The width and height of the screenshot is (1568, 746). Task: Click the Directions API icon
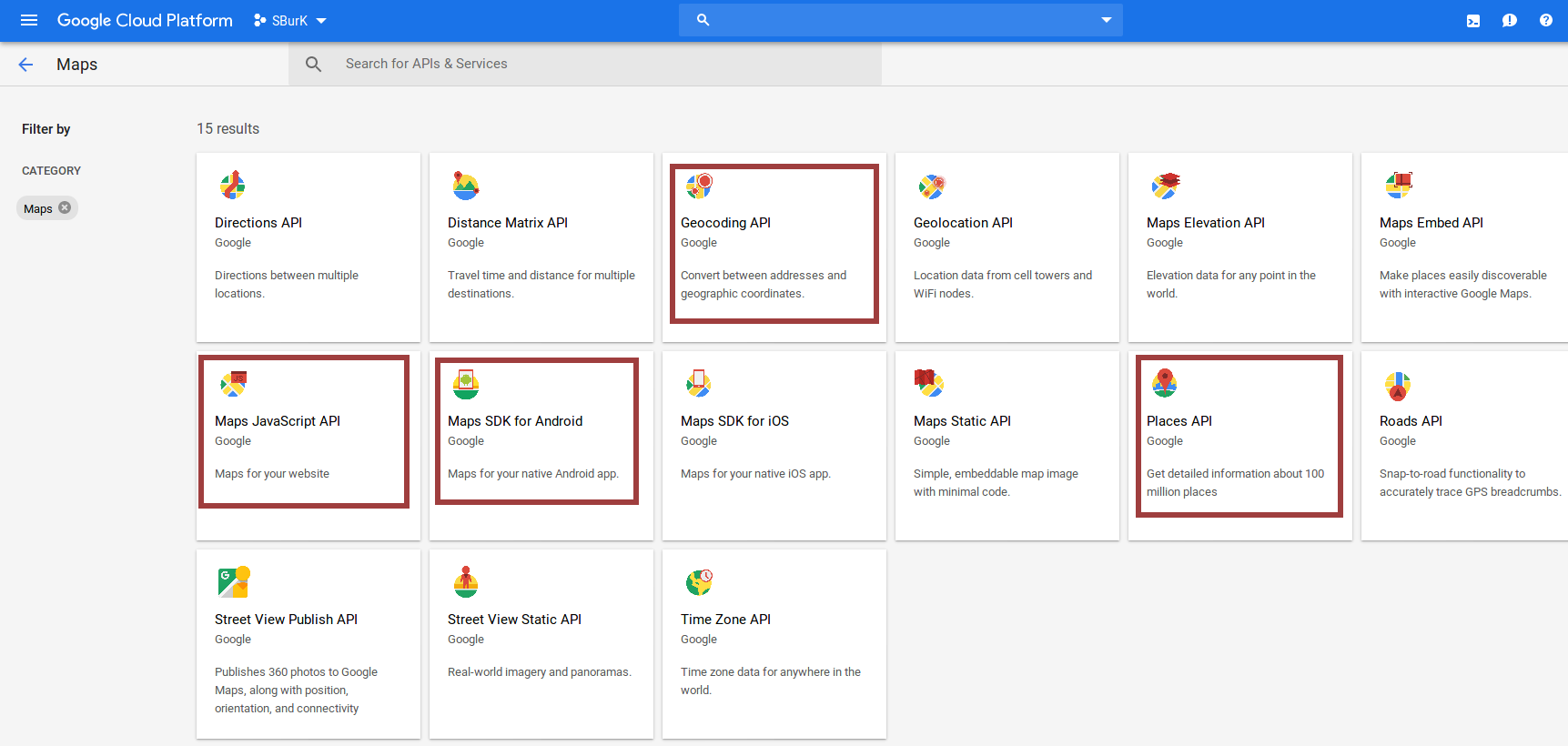pyautogui.click(x=233, y=185)
